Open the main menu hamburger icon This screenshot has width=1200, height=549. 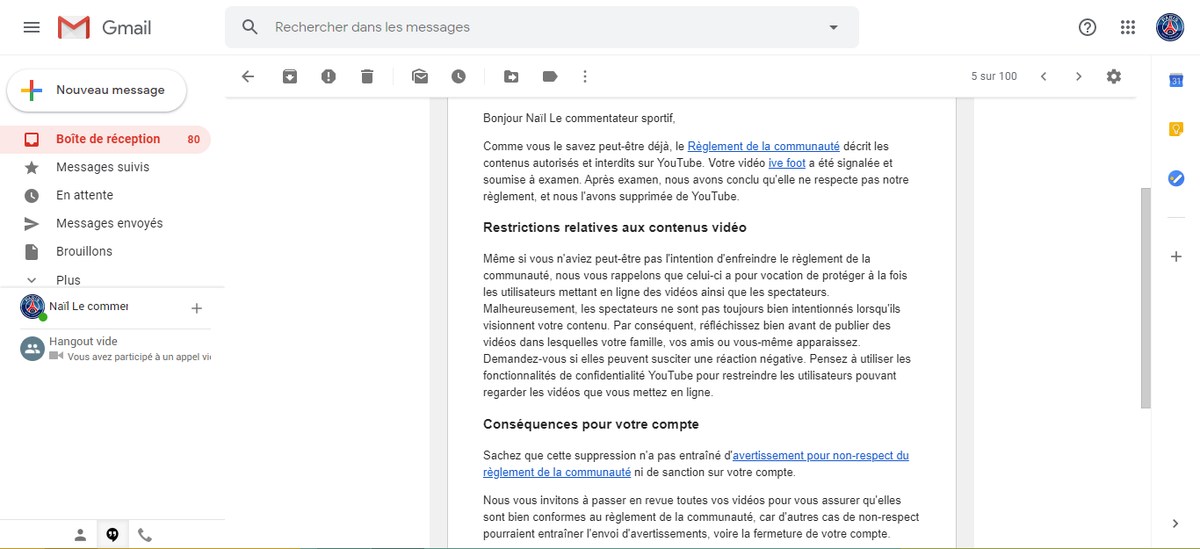click(31, 27)
